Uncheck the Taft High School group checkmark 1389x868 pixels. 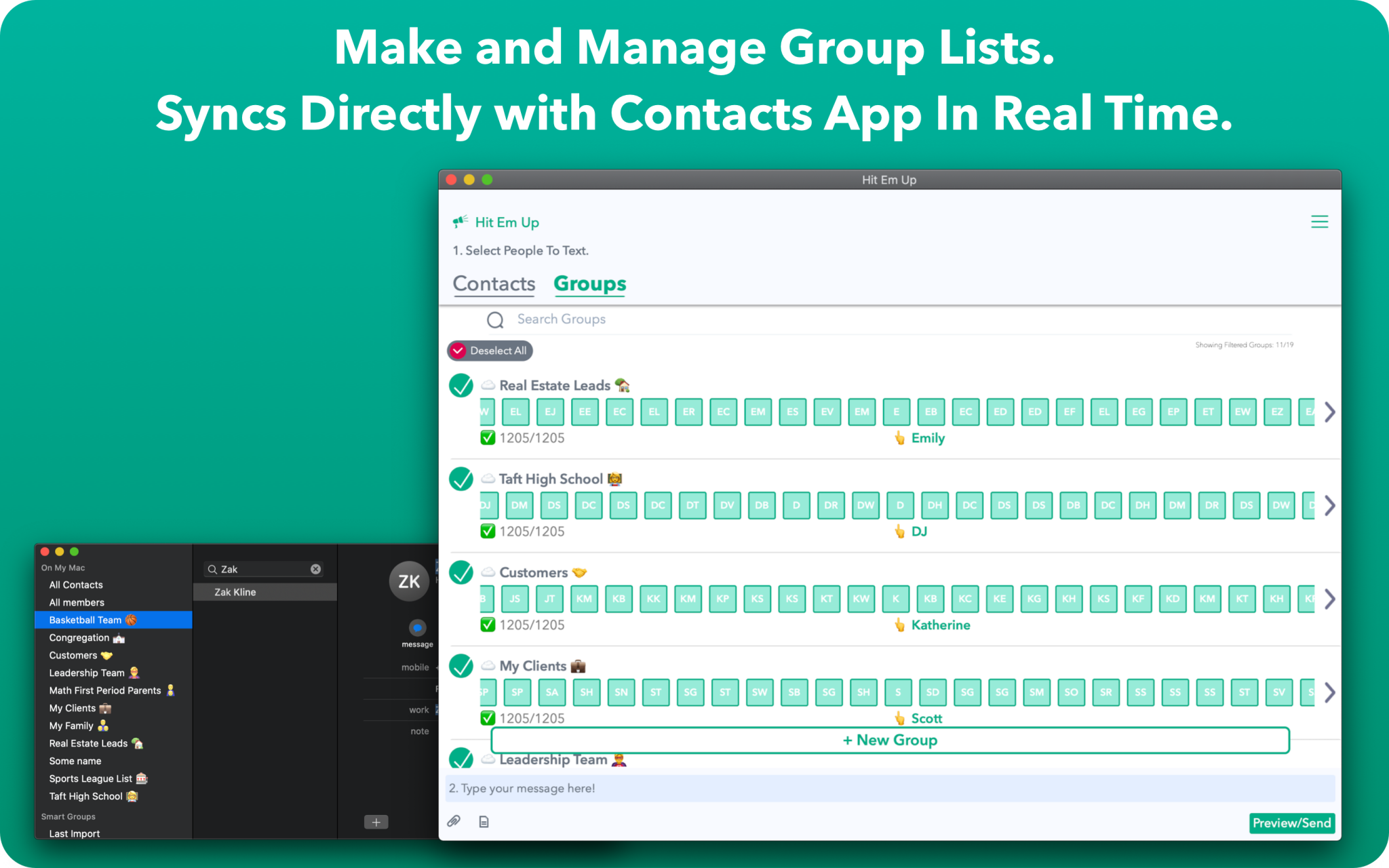(461, 479)
